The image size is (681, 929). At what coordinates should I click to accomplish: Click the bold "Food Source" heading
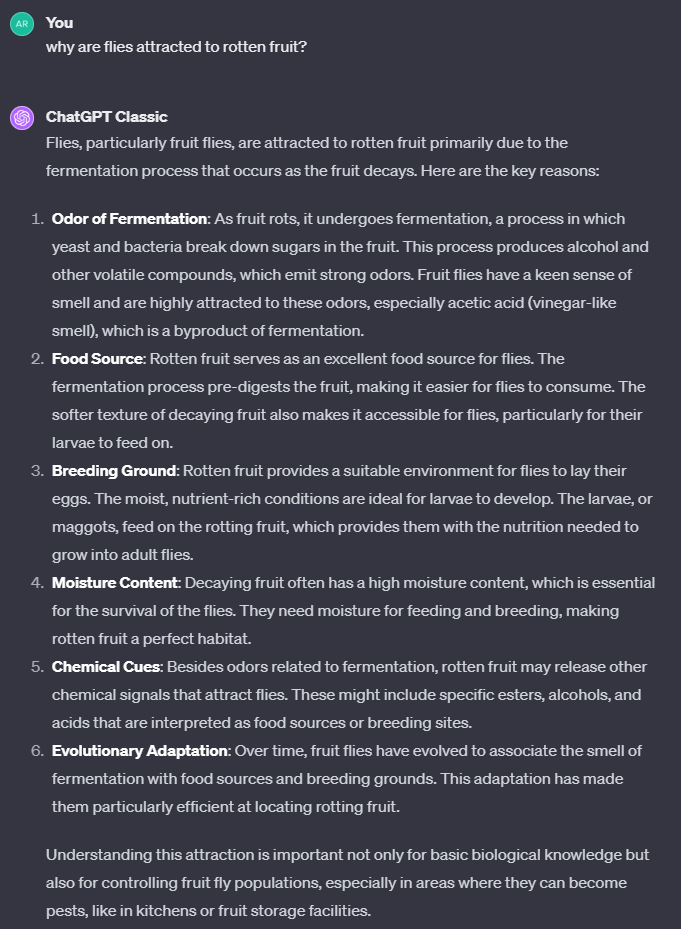click(x=97, y=359)
